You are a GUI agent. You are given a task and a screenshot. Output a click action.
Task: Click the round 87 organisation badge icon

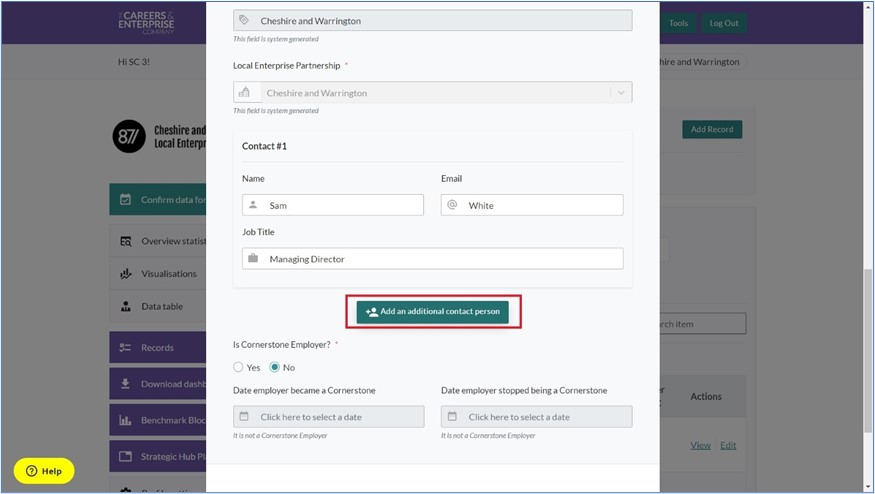(x=129, y=136)
